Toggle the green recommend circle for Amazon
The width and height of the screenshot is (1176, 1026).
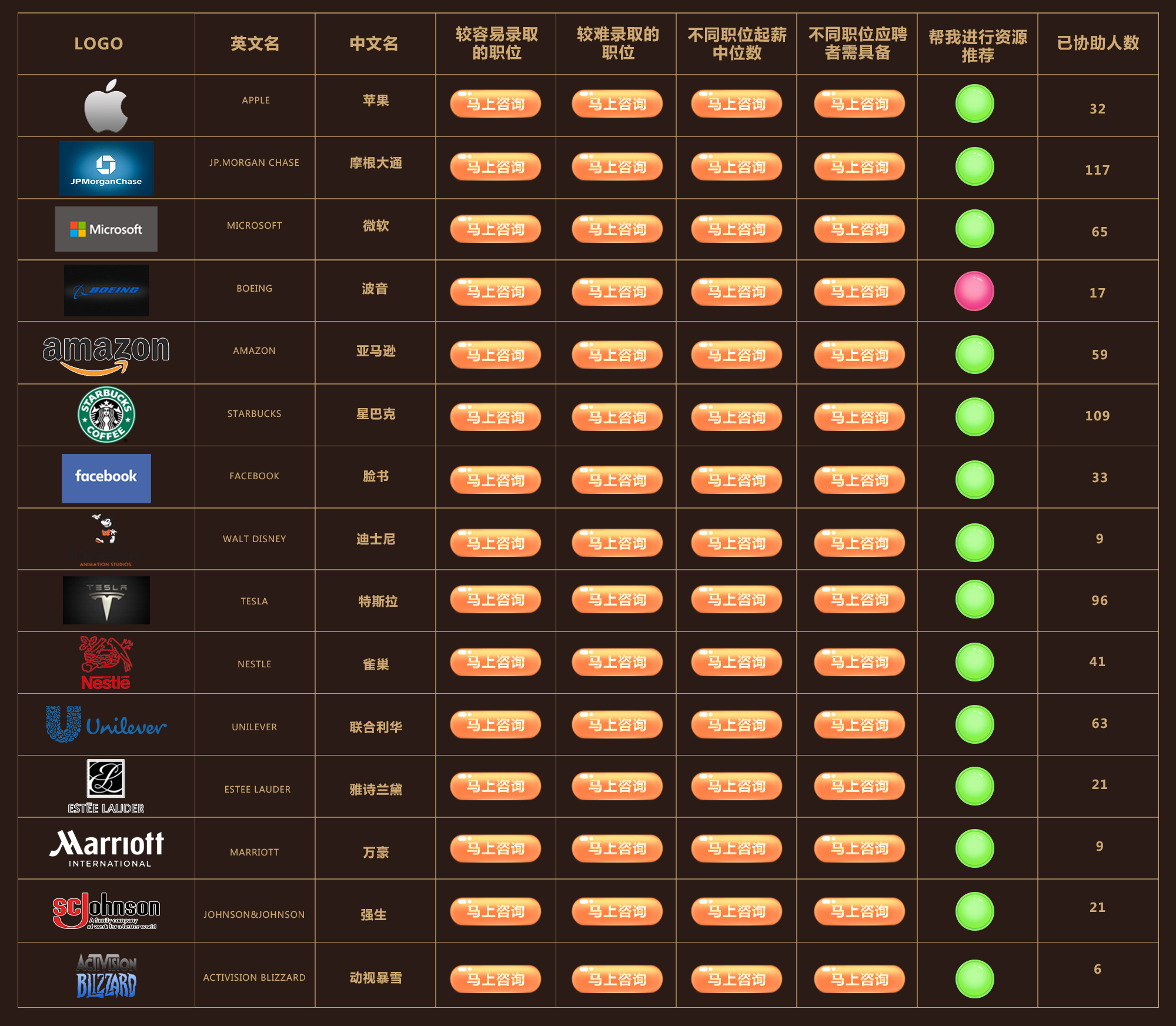pyautogui.click(x=974, y=355)
